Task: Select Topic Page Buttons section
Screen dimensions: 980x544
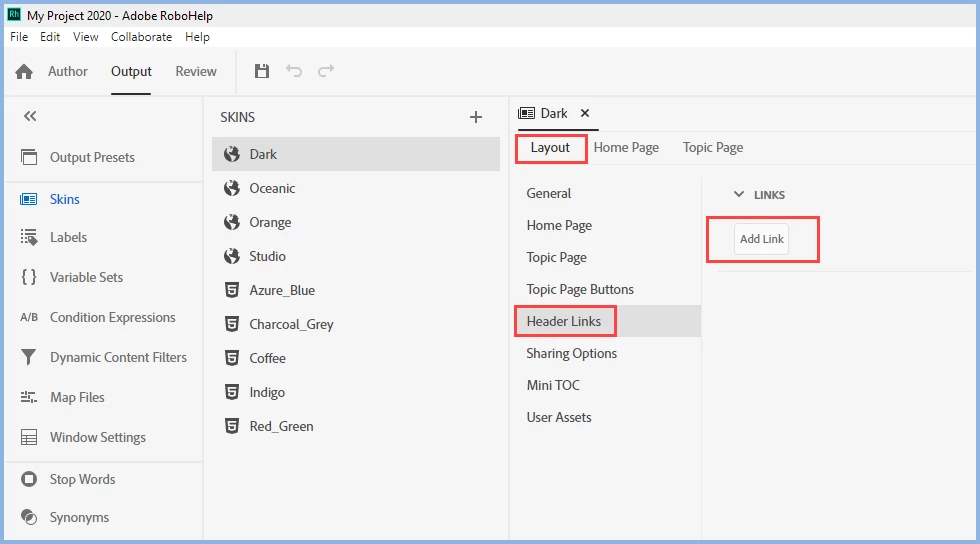Action: pos(580,289)
